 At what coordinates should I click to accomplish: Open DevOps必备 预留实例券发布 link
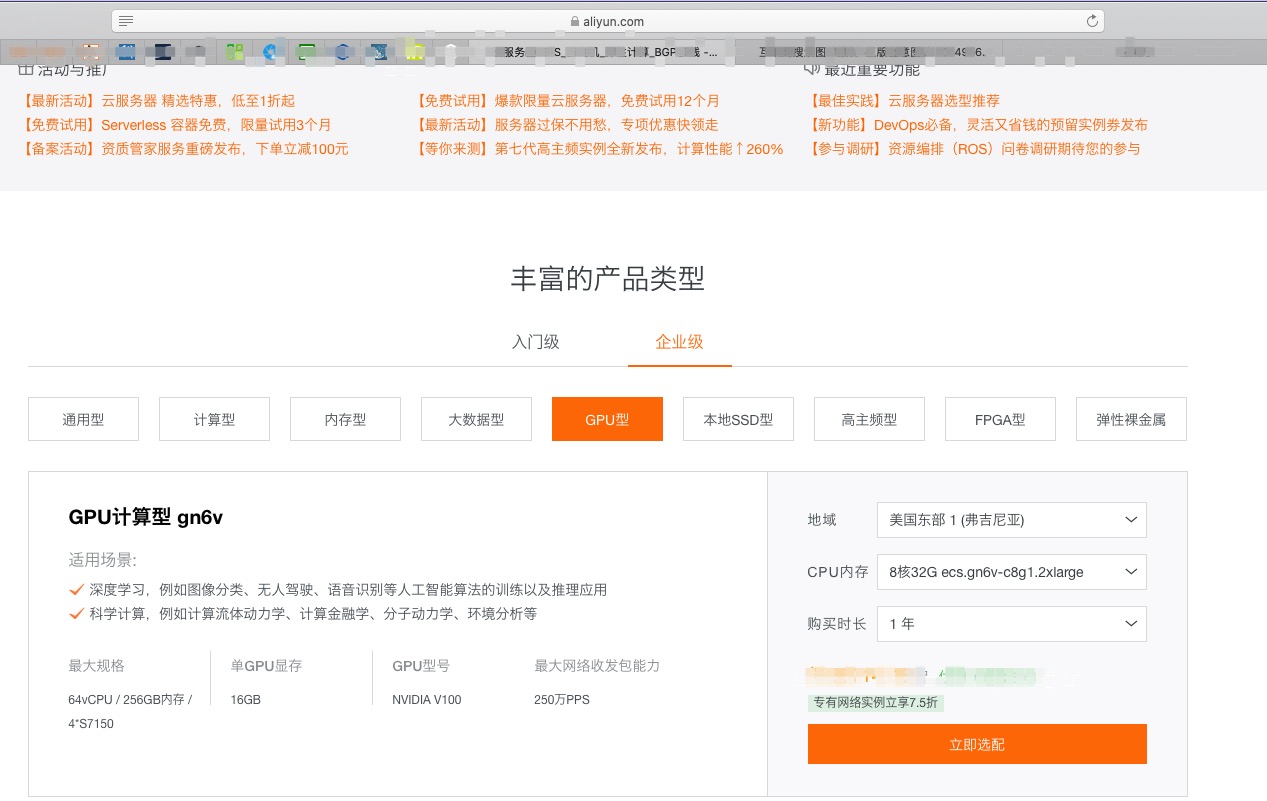pos(977,125)
